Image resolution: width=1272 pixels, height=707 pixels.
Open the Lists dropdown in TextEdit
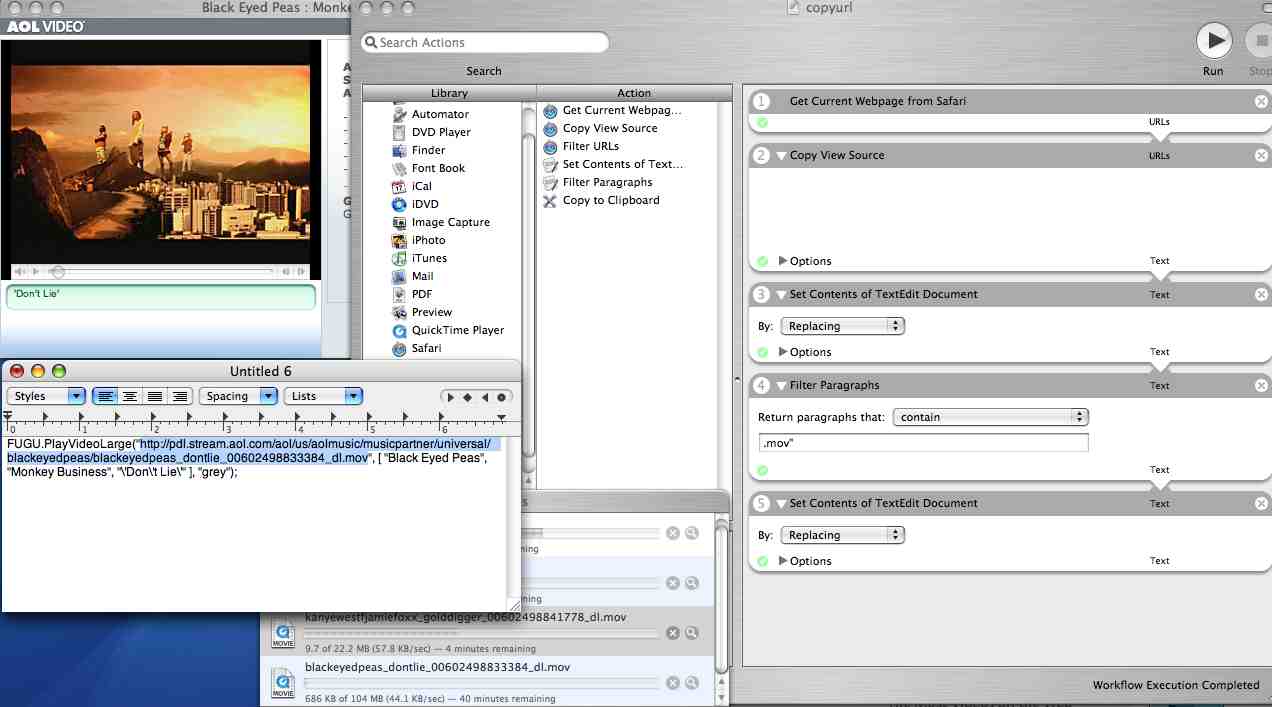(322, 396)
